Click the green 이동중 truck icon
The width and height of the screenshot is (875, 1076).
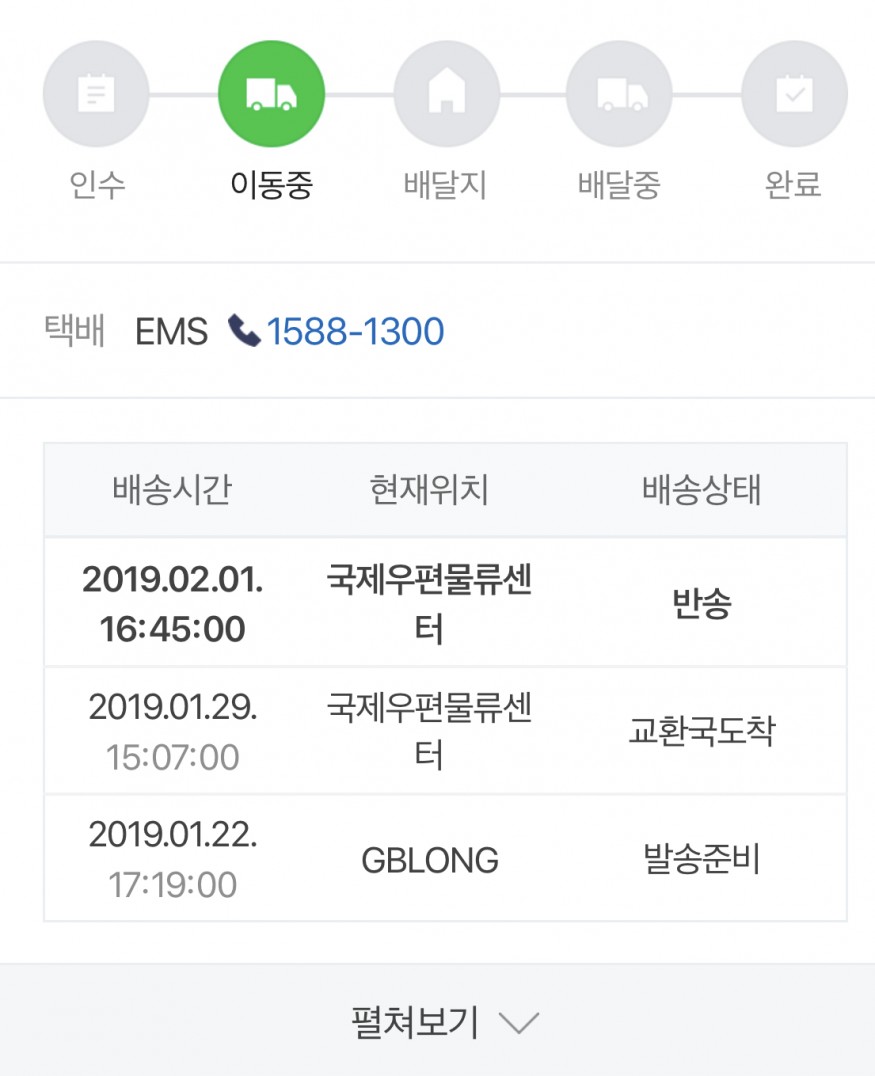271,94
